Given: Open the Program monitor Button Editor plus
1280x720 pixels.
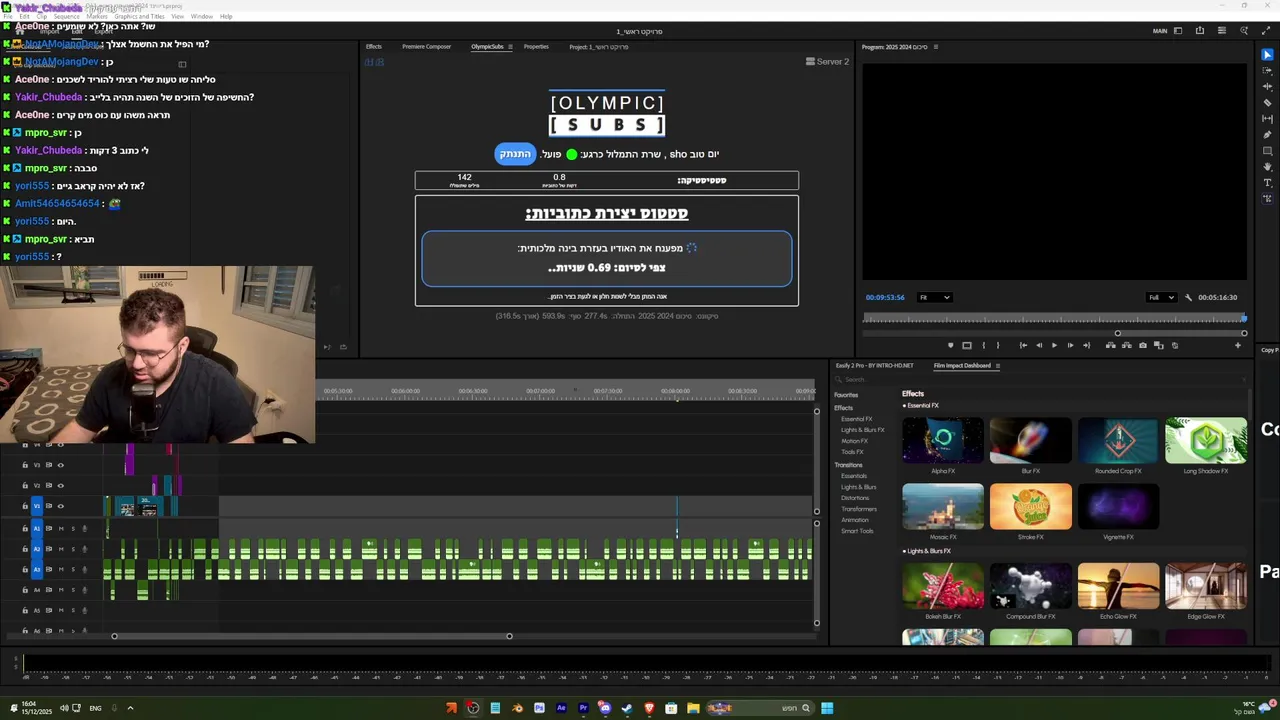Looking at the screenshot, I should pos(1238,345).
